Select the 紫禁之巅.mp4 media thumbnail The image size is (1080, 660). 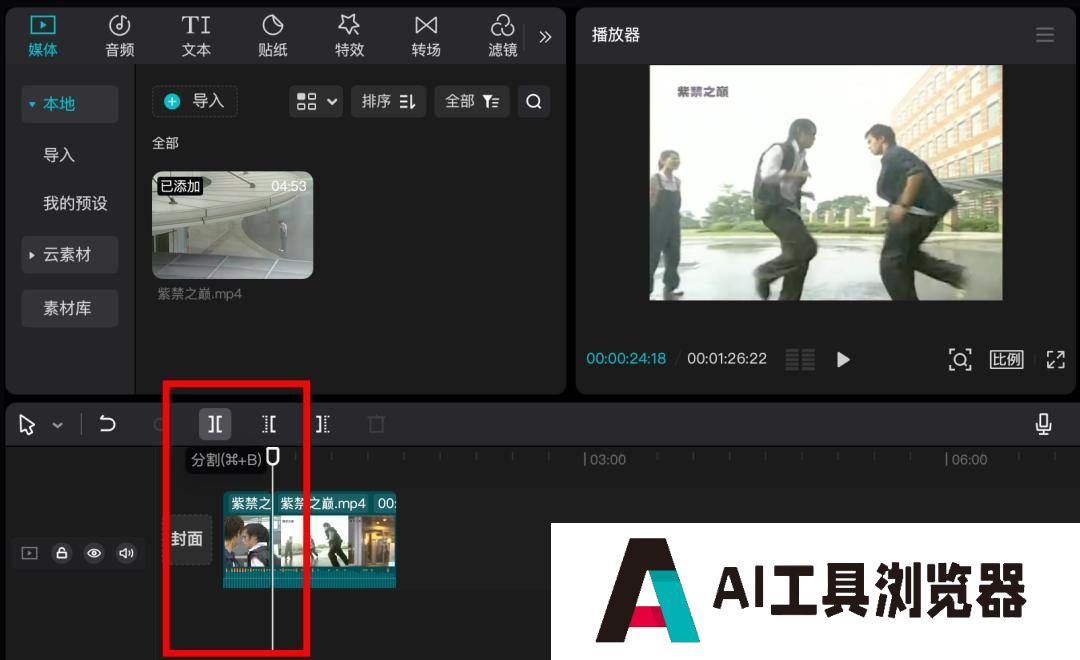tap(233, 225)
